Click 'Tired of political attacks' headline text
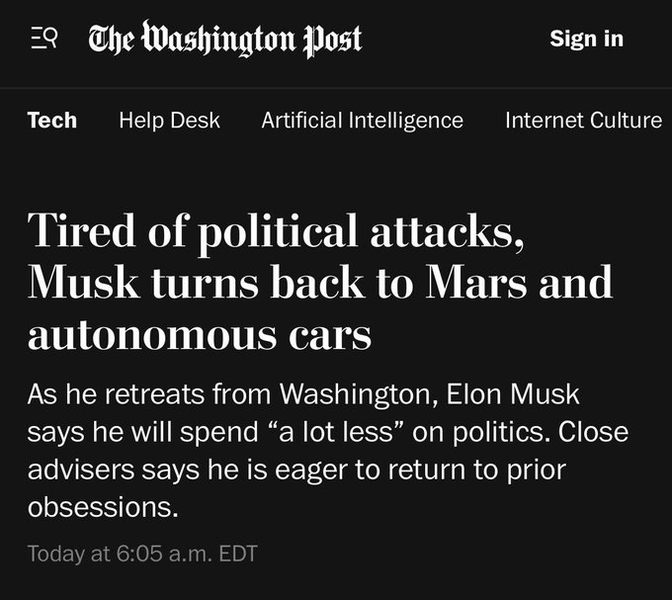The image size is (672, 600). click(275, 231)
